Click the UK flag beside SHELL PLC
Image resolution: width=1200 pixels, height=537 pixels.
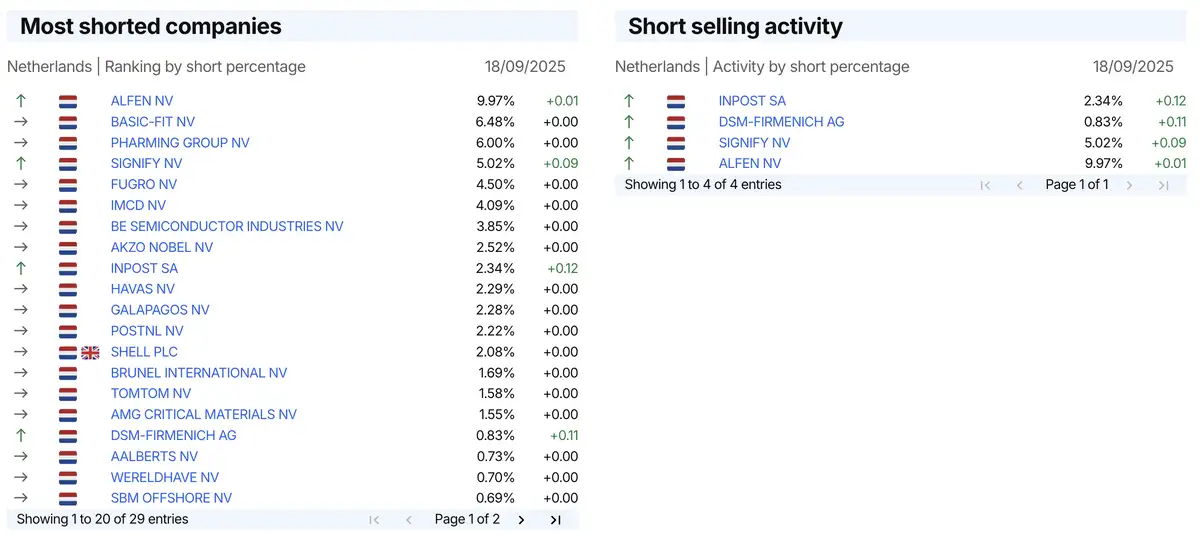click(90, 353)
